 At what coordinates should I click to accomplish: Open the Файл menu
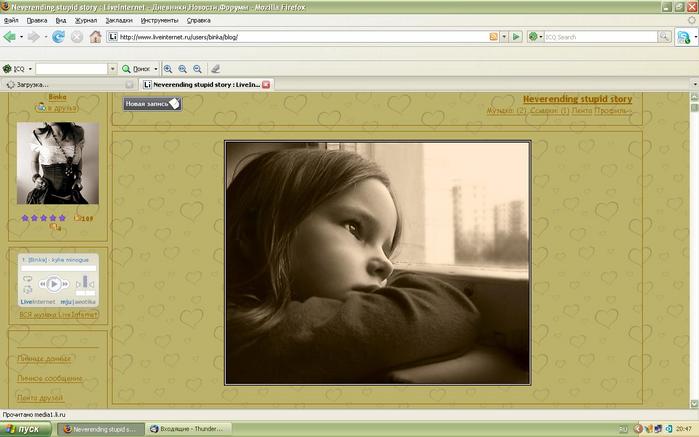[11, 21]
